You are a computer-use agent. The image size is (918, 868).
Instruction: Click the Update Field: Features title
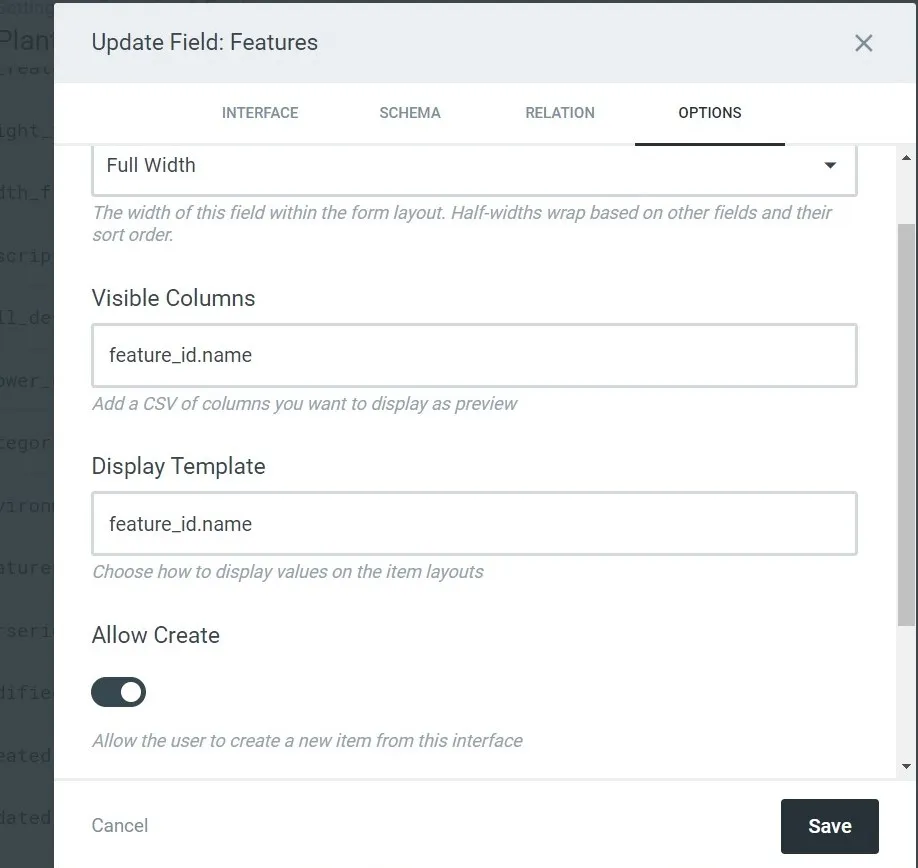pos(205,43)
